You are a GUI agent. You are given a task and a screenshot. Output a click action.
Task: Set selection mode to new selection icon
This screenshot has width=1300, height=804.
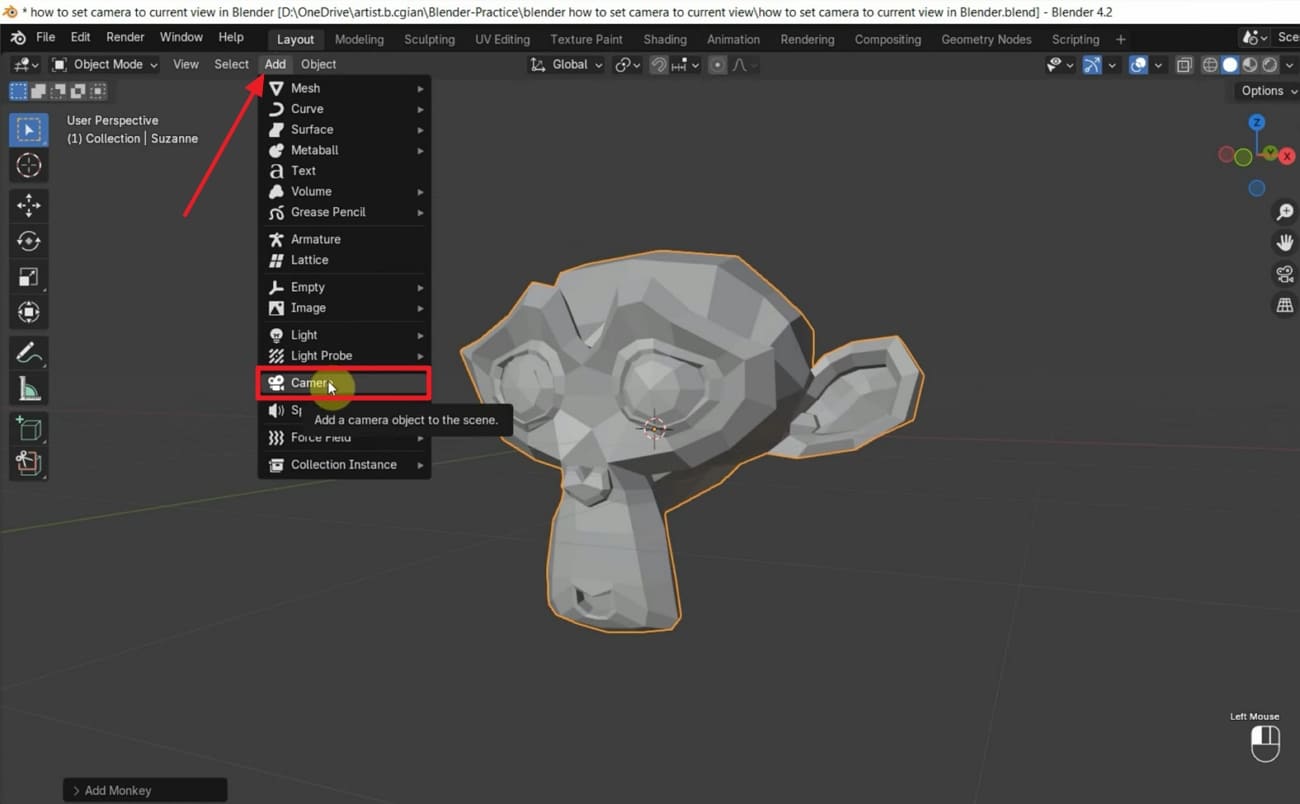(x=18, y=91)
